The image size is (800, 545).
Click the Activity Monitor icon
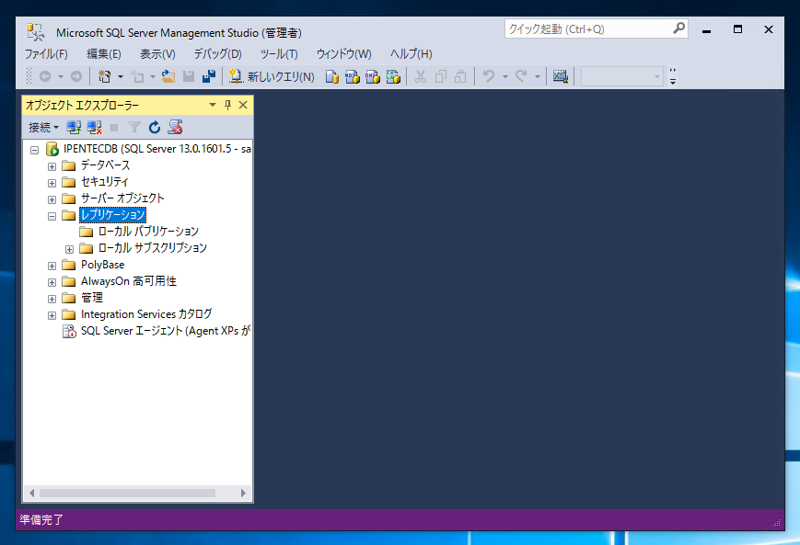coord(560,77)
